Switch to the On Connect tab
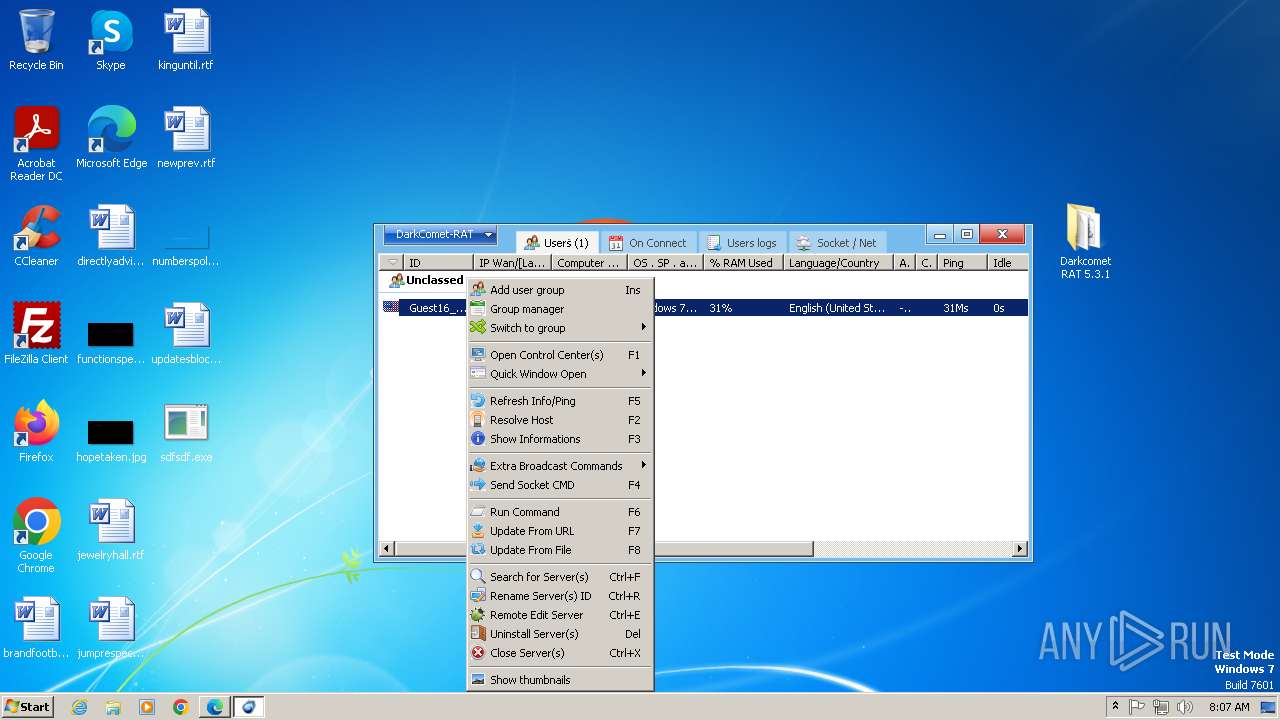Screen dimensions: 1280x720 648,243
